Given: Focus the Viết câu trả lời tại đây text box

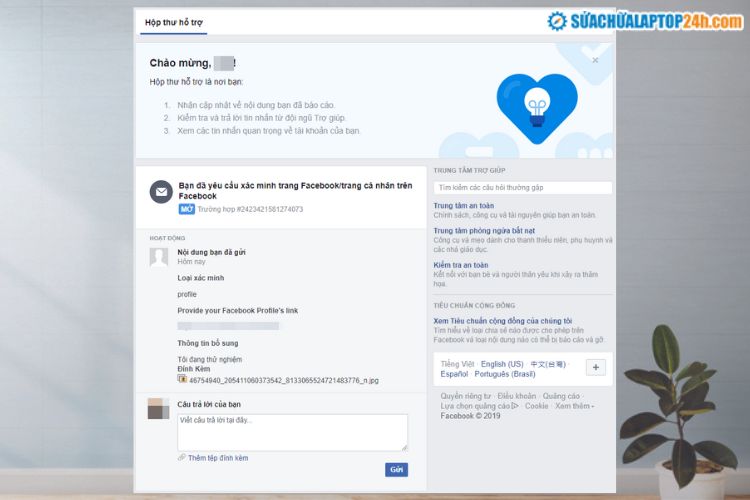Looking at the screenshot, I should (x=292, y=433).
